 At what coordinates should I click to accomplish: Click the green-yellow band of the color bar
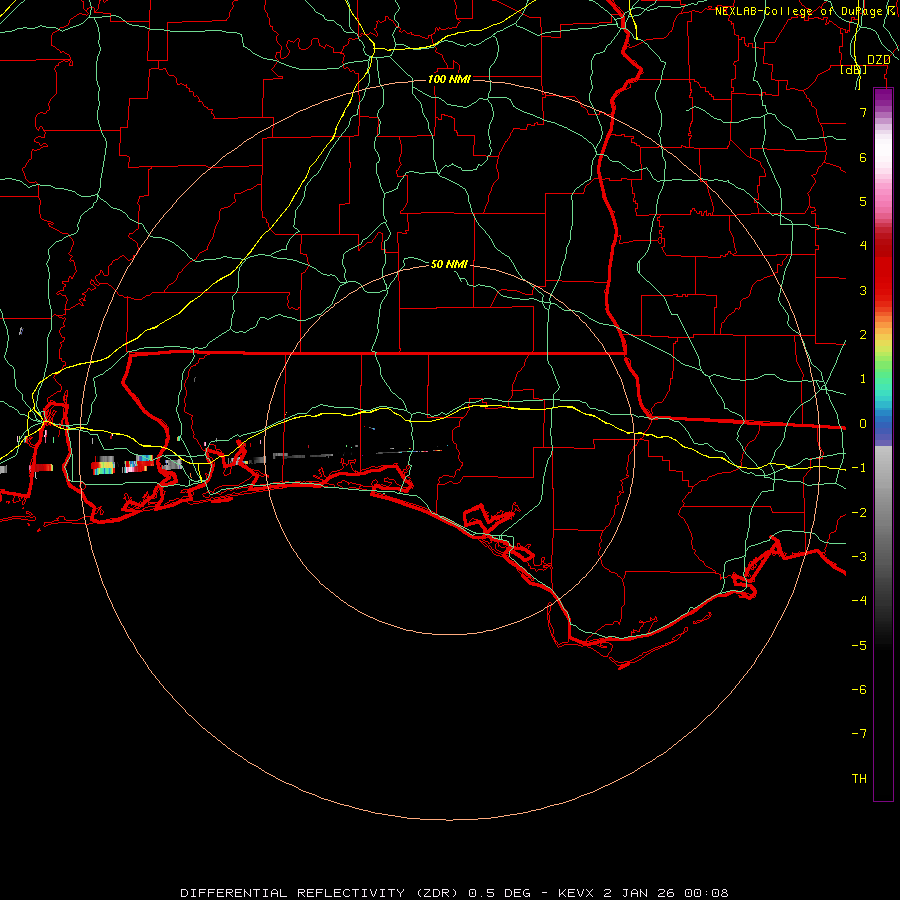pyautogui.click(x=883, y=359)
